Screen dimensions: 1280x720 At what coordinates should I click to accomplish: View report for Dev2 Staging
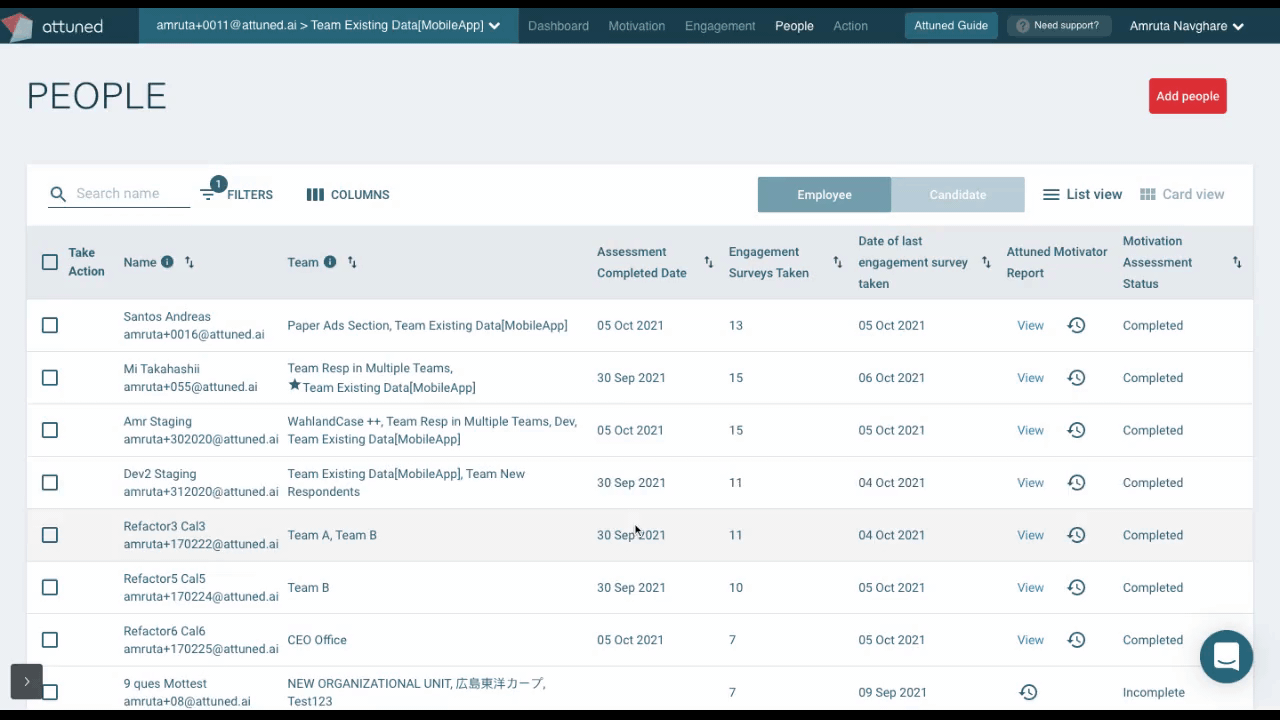[1030, 482]
